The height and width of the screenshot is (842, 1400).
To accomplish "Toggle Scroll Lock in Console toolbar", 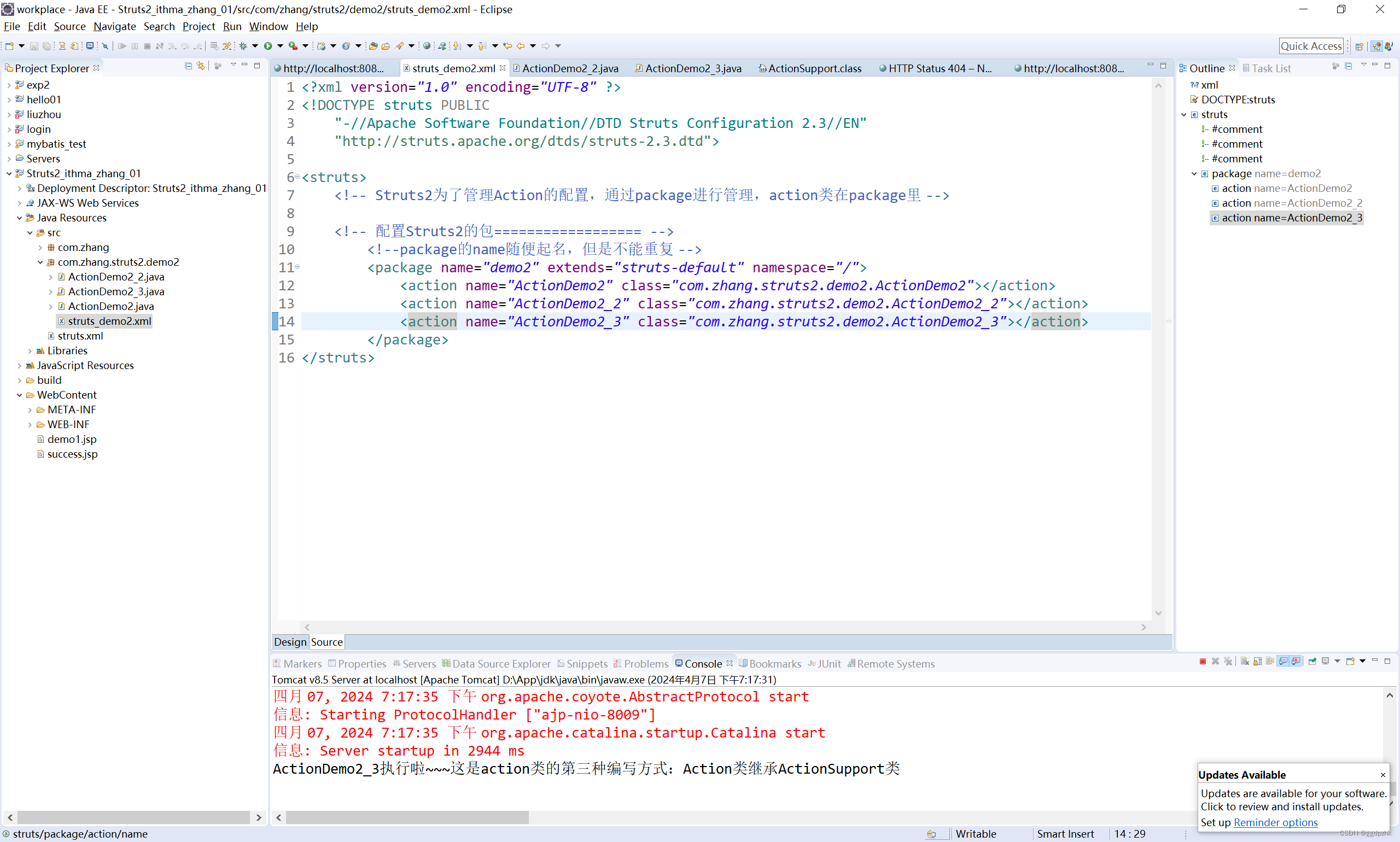I will 1258,662.
